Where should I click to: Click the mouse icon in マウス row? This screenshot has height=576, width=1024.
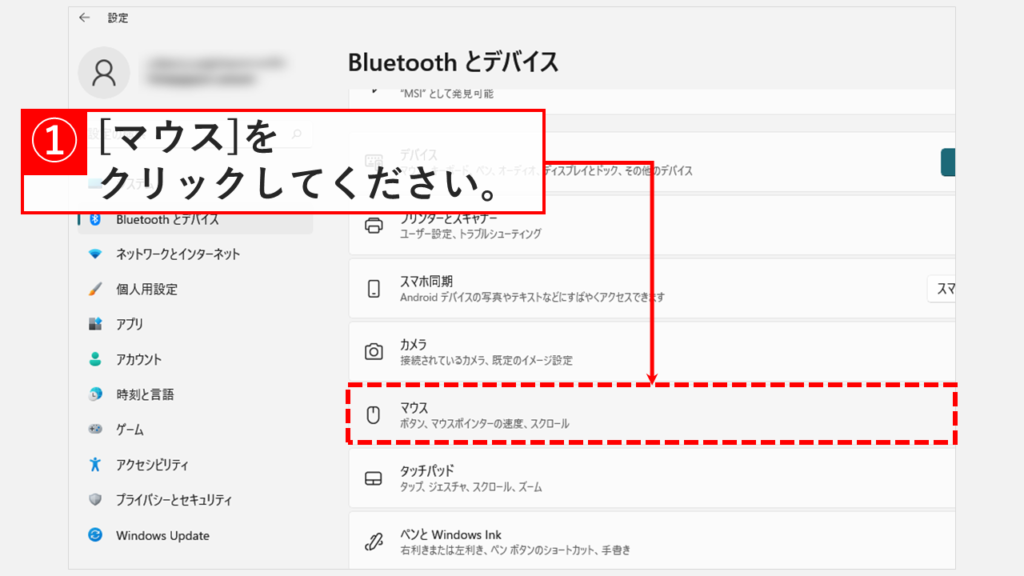coord(373,415)
